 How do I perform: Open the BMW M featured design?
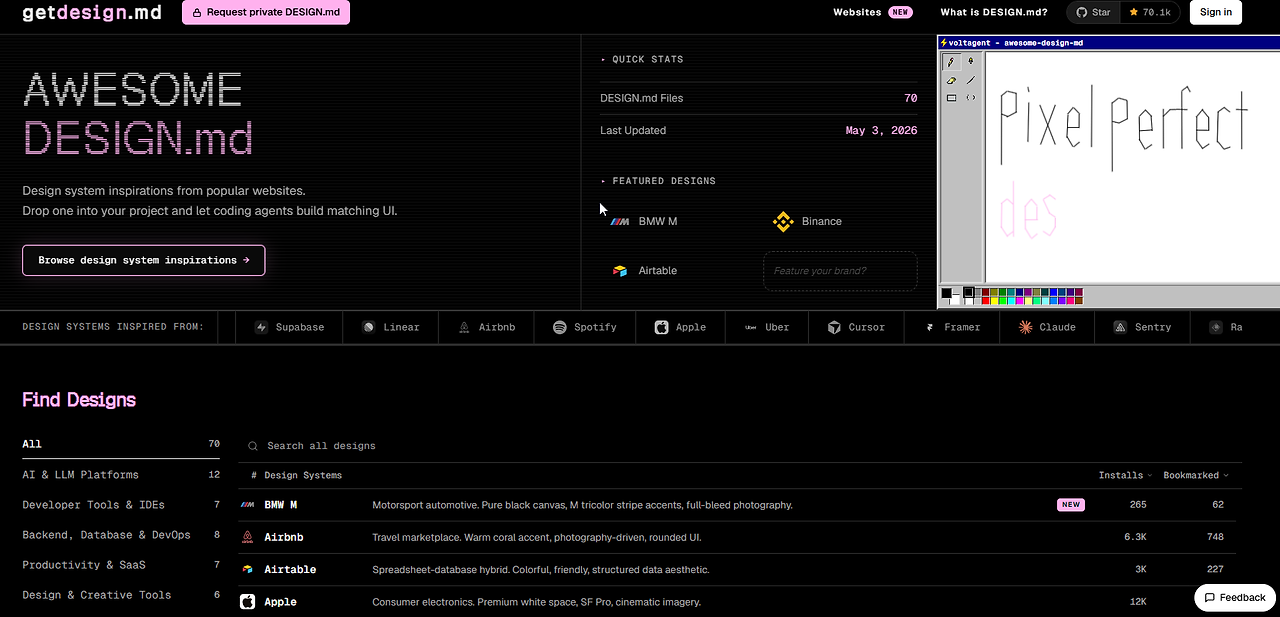click(644, 221)
